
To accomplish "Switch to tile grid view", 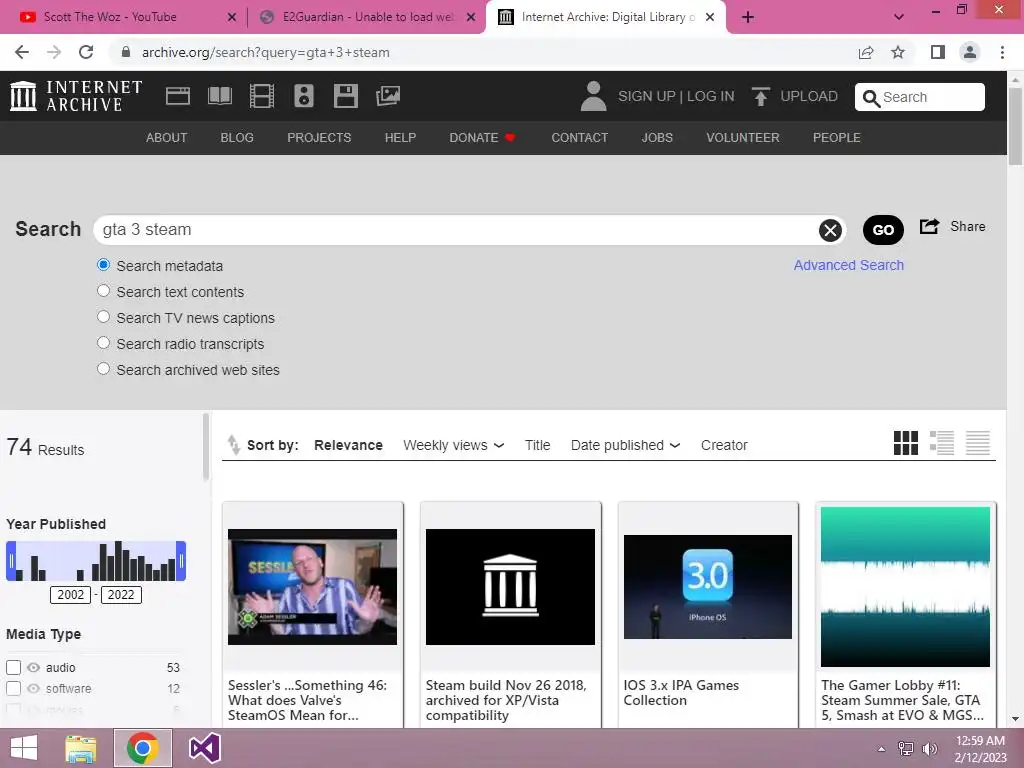I will [x=906, y=443].
